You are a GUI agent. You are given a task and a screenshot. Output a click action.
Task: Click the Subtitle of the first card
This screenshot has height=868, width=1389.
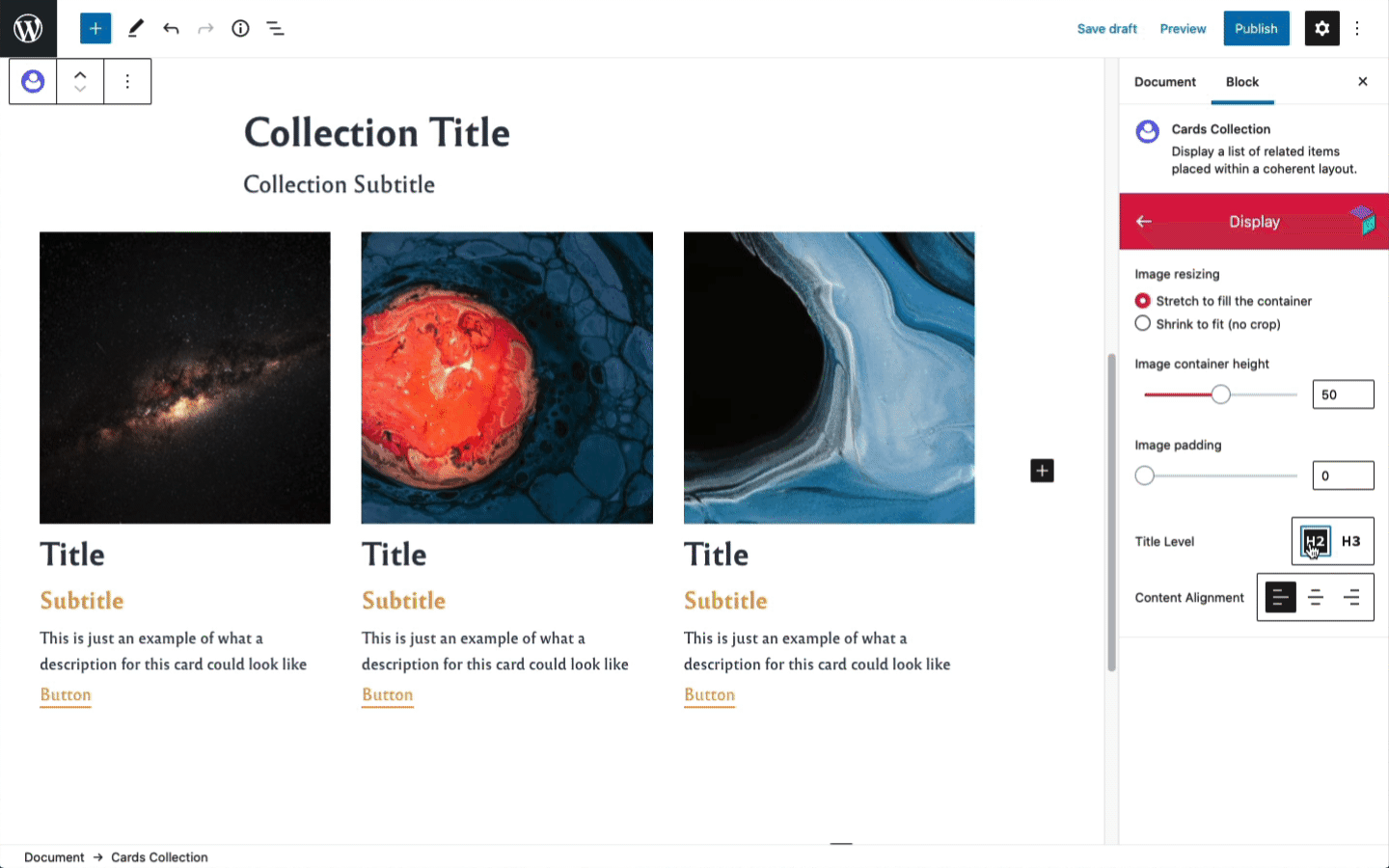point(82,601)
